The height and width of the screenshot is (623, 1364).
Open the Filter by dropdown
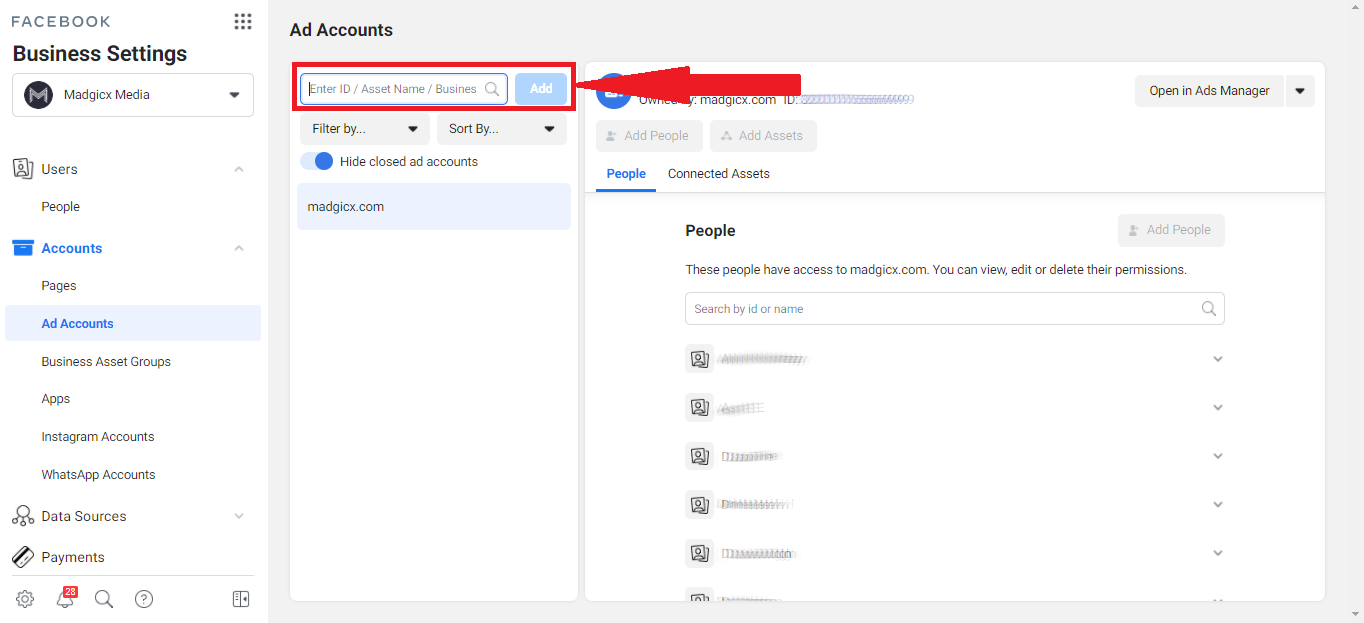(365, 129)
